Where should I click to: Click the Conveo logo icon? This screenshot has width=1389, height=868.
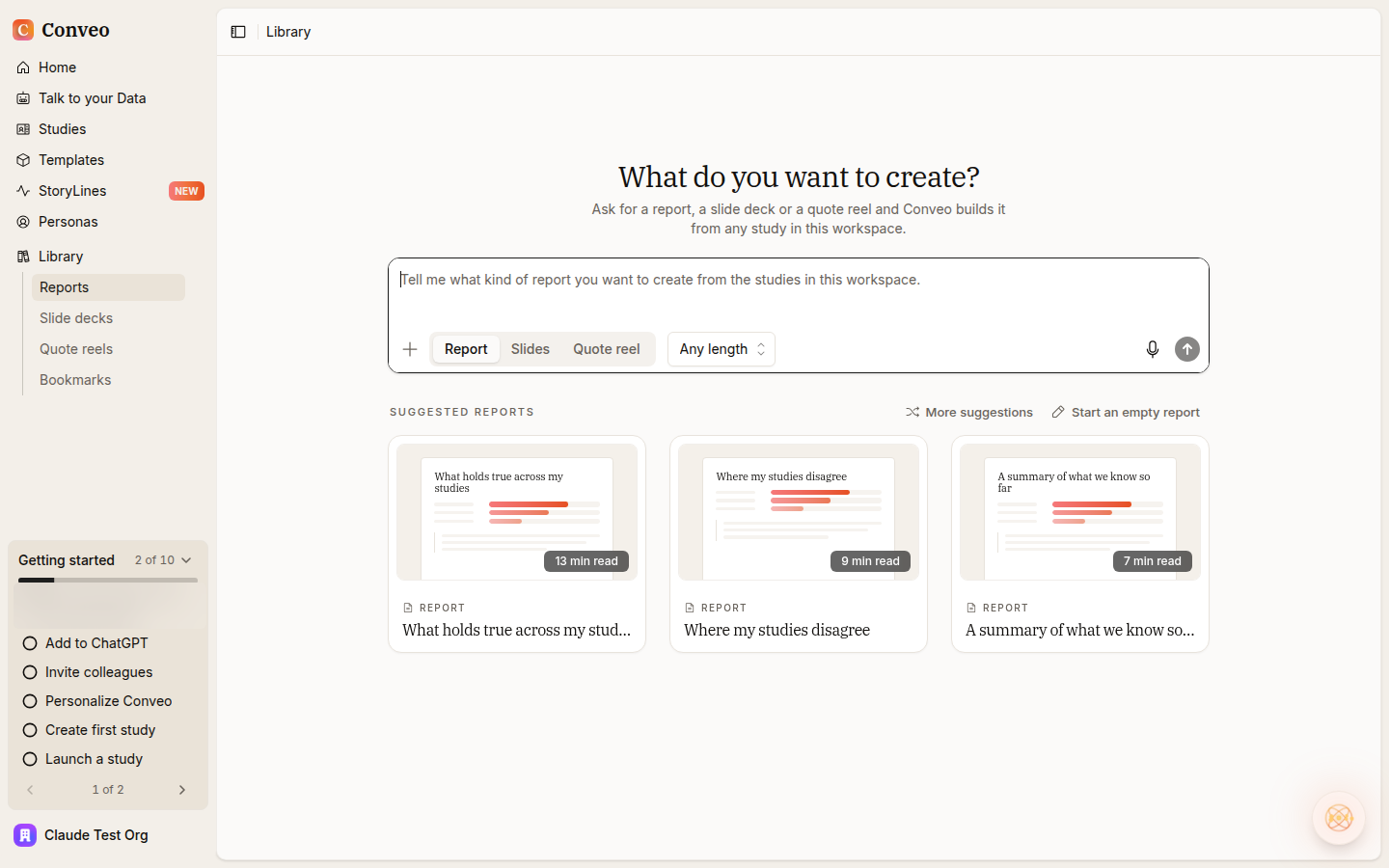tap(23, 30)
